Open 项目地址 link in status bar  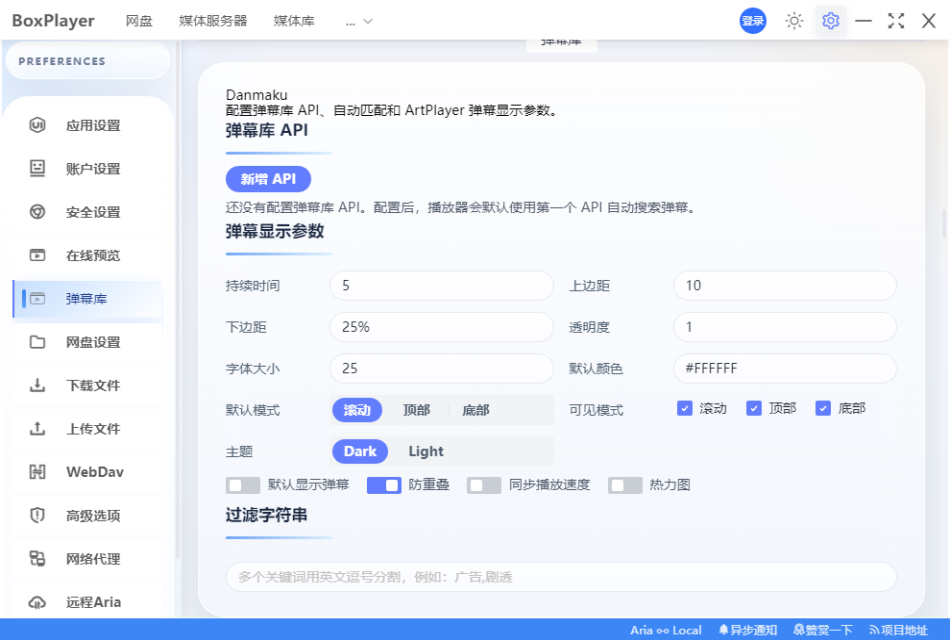click(899, 630)
